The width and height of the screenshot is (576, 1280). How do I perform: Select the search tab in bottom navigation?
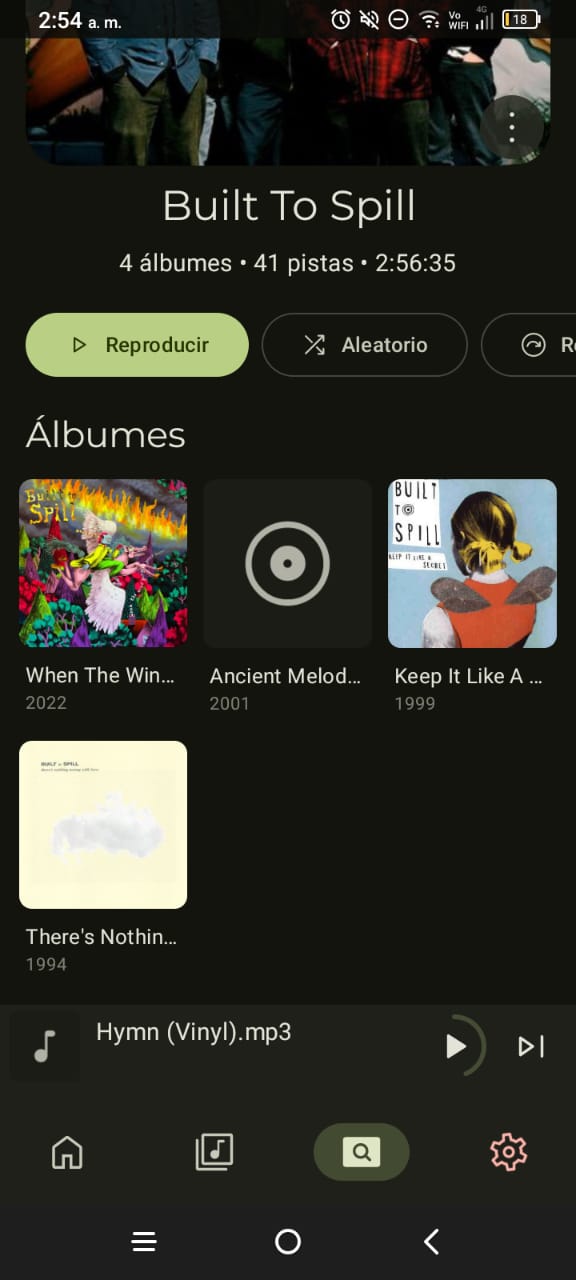tap(361, 1152)
